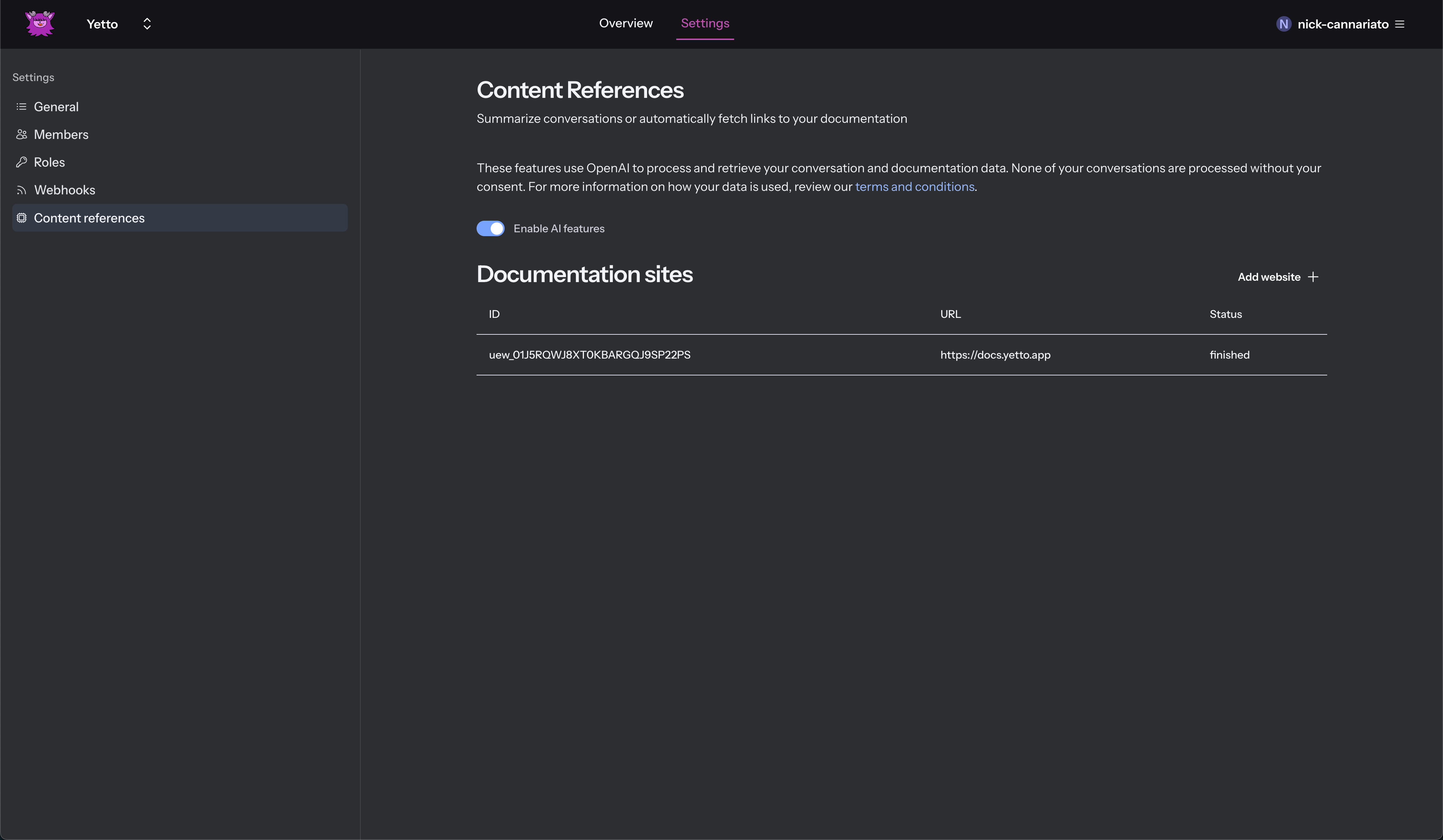The width and height of the screenshot is (1443, 840).
Task: Select Content references in sidebar
Action: point(180,218)
